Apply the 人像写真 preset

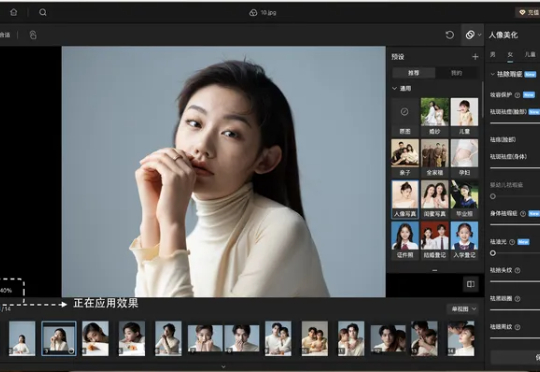[405, 199]
